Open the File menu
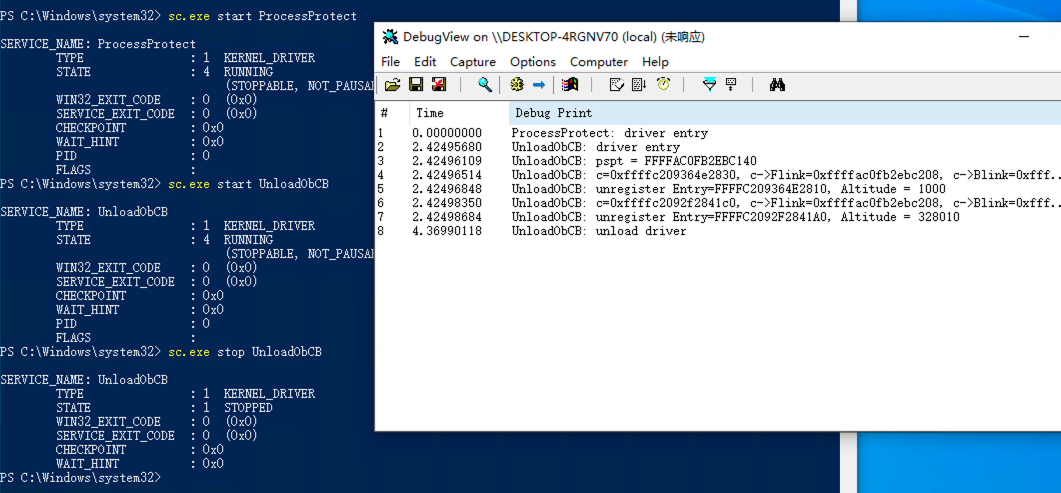 click(390, 61)
